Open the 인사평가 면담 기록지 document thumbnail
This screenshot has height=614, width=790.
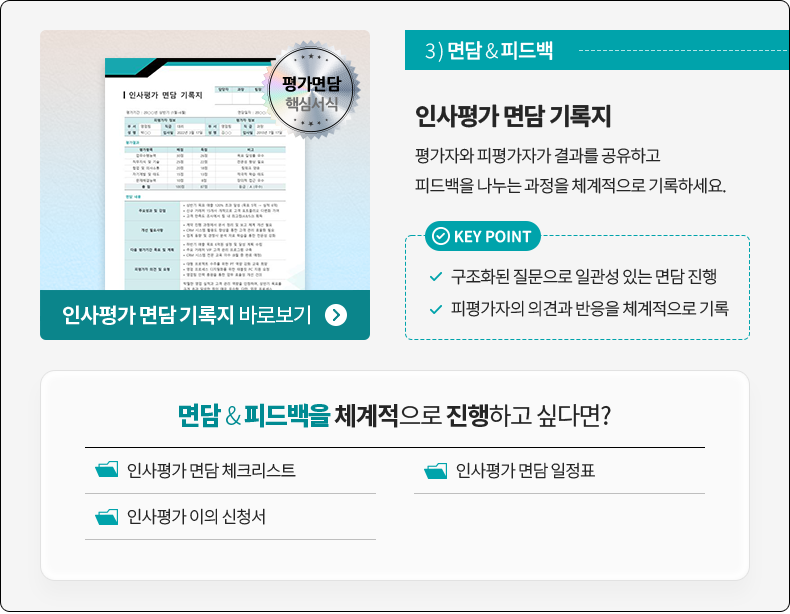(205, 174)
